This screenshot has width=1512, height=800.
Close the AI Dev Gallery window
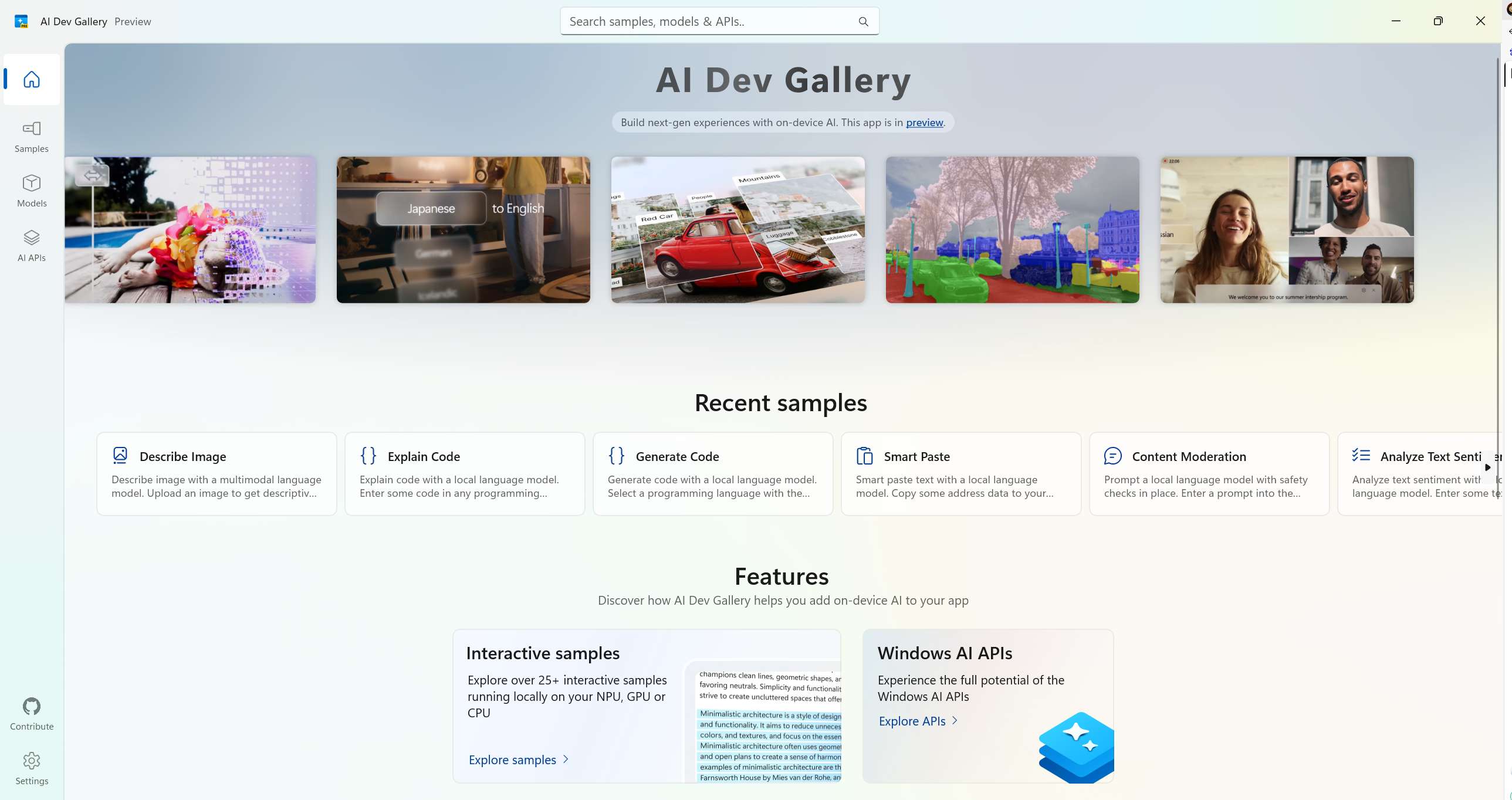1480,21
